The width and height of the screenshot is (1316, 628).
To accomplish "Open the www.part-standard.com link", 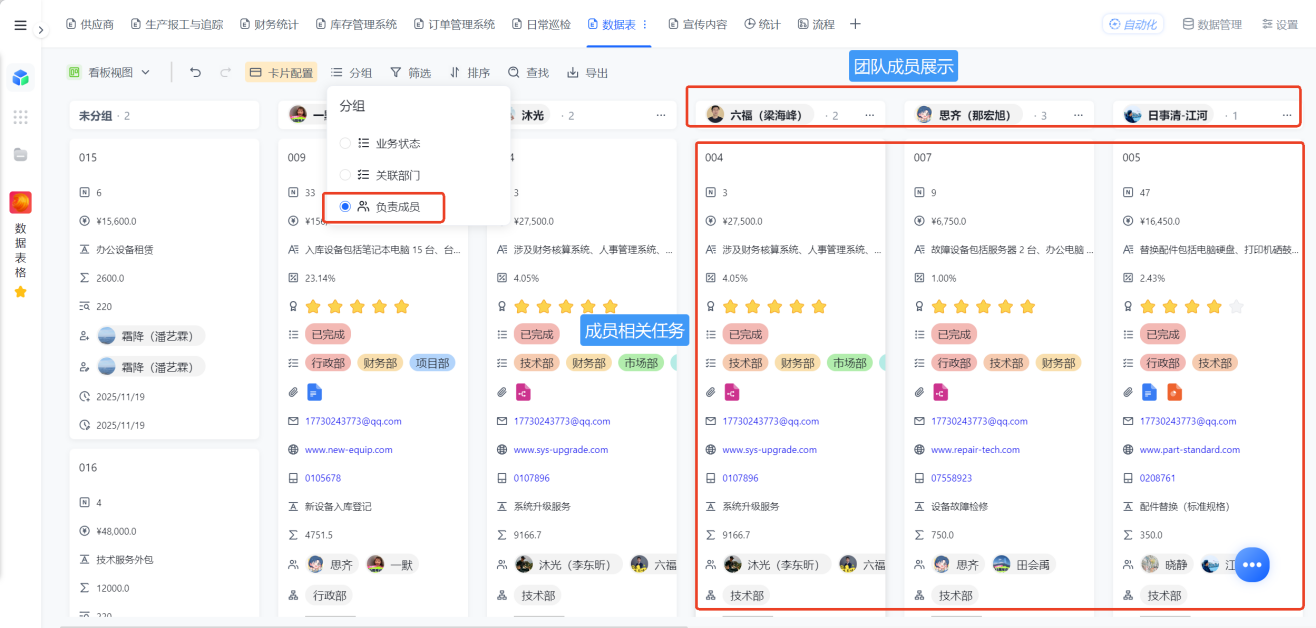I will pyautogui.click(x=1190, y=450).
